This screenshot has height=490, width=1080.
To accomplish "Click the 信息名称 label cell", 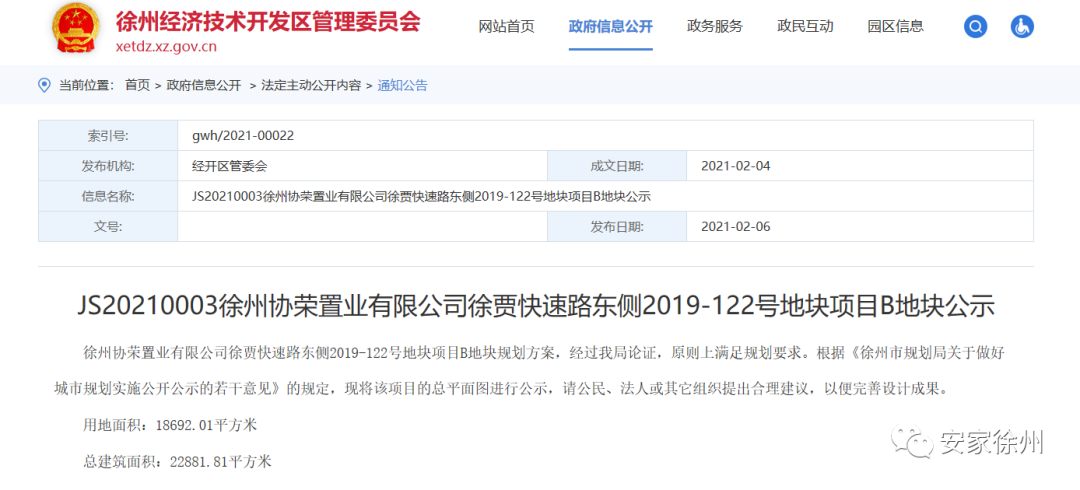I will click(108, 196).
